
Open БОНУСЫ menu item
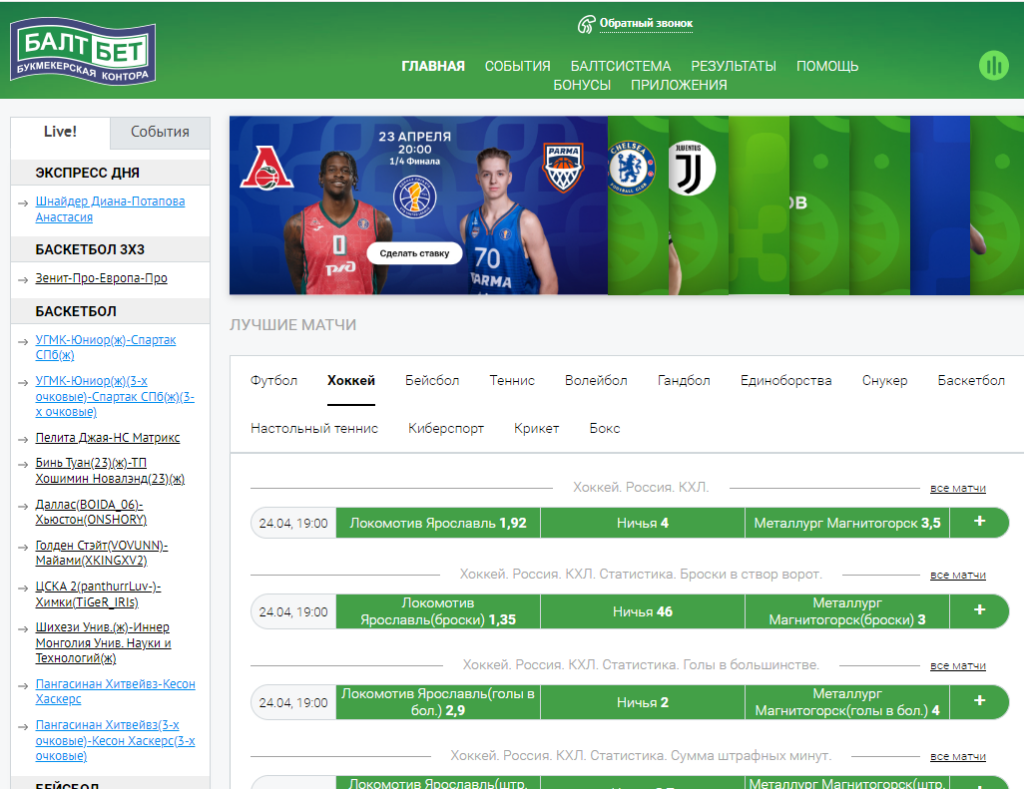click(582, 85)
